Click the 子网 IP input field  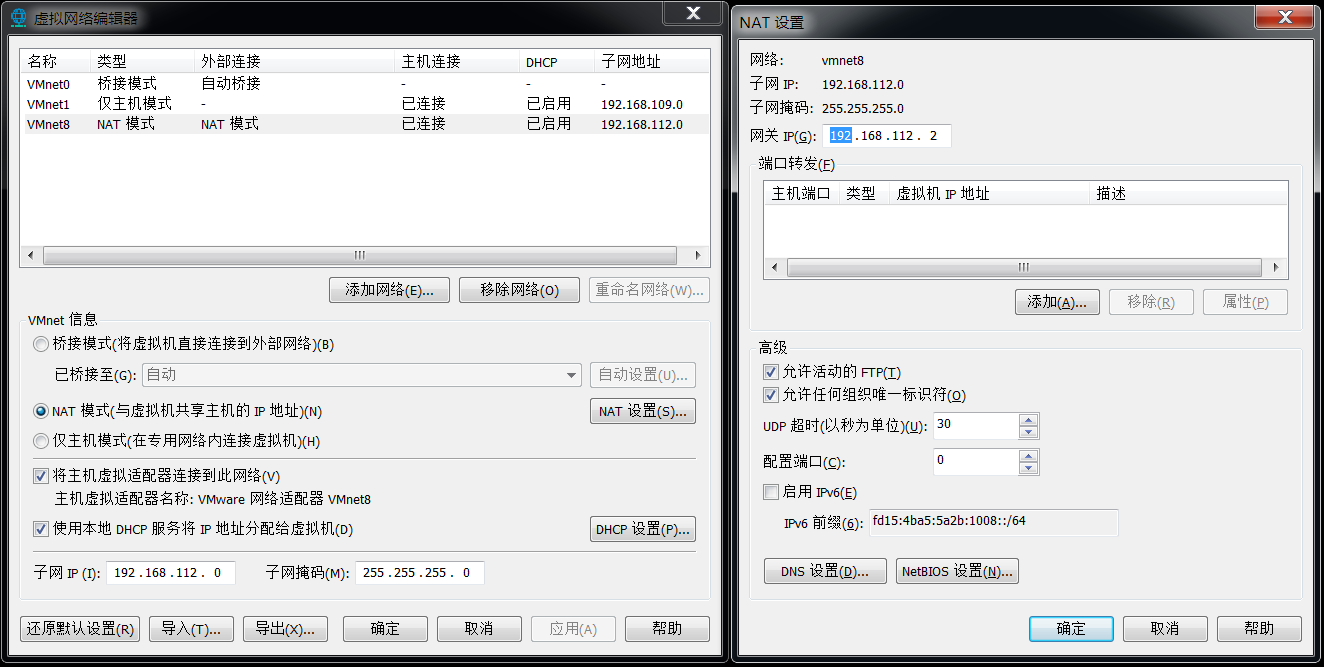[x=171, y=573]
